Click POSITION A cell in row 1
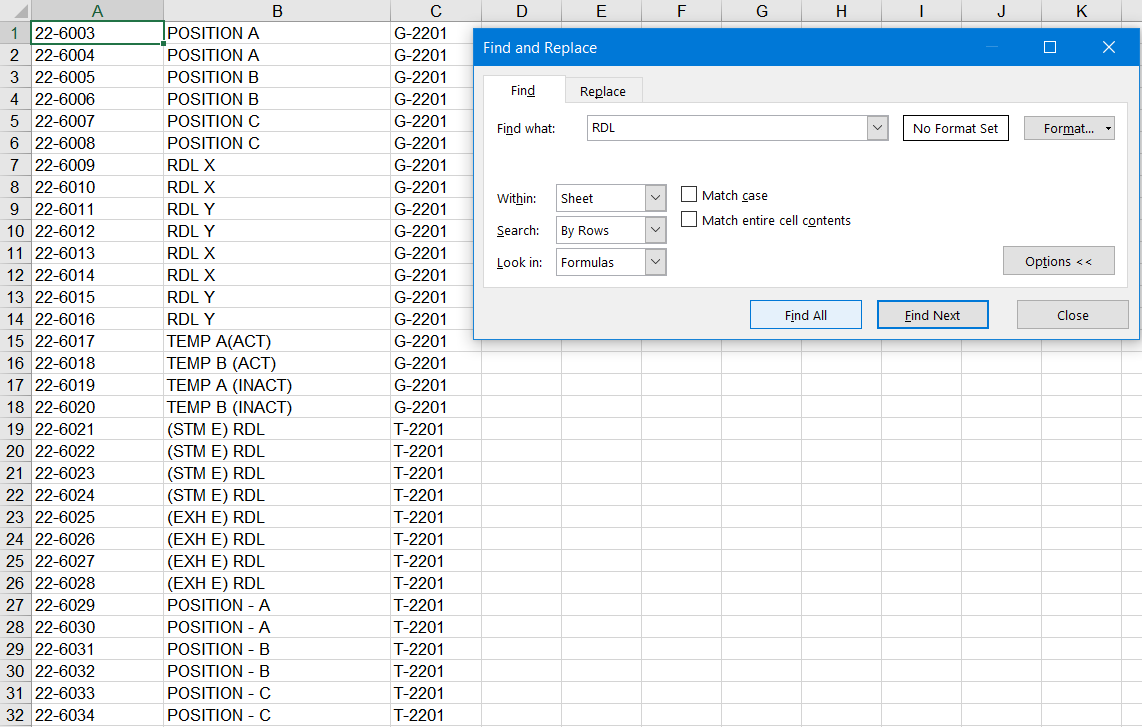 (277, 33)
